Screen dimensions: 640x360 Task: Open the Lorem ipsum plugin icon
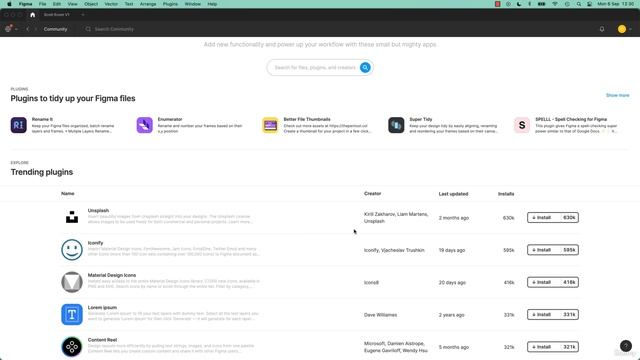[x=72, y=314]
